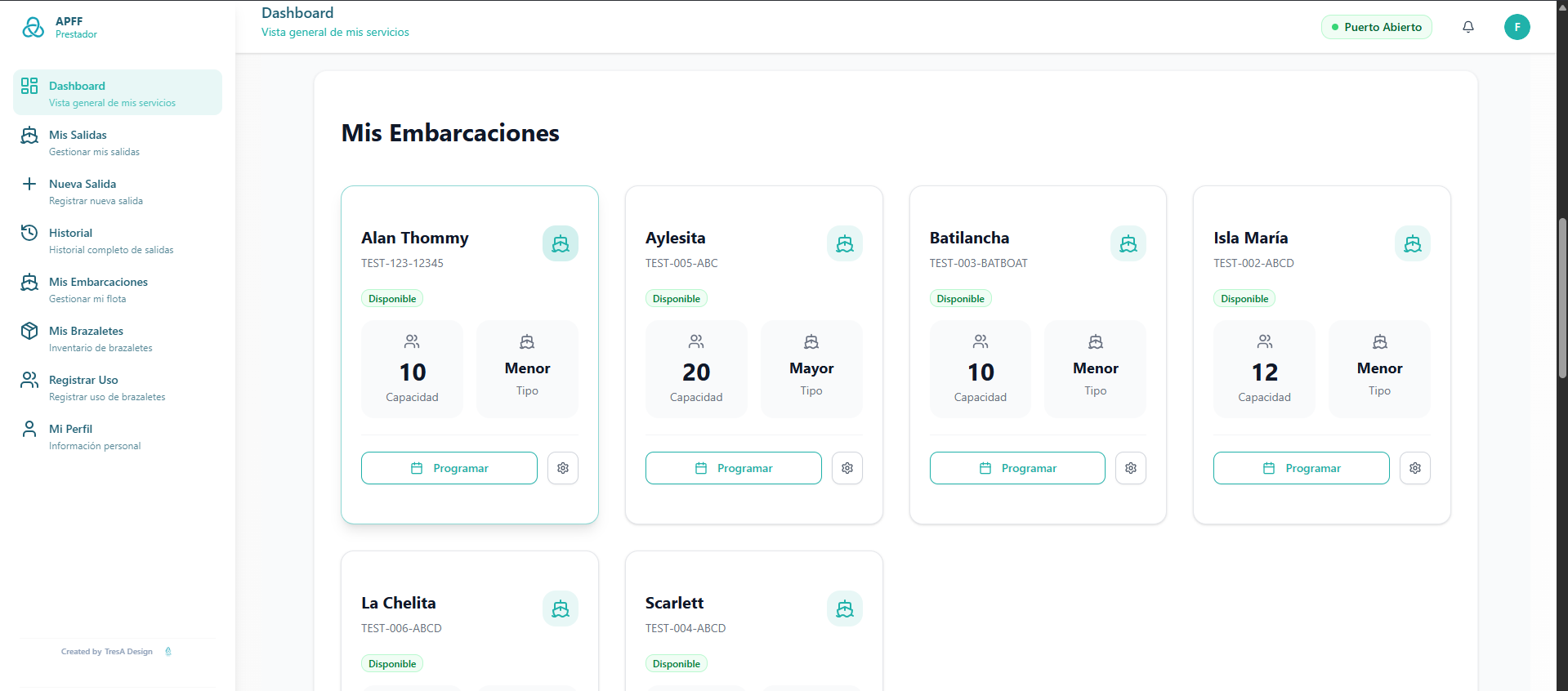
Task: Open the Dashboard menu item
Action: click(118, 92)
